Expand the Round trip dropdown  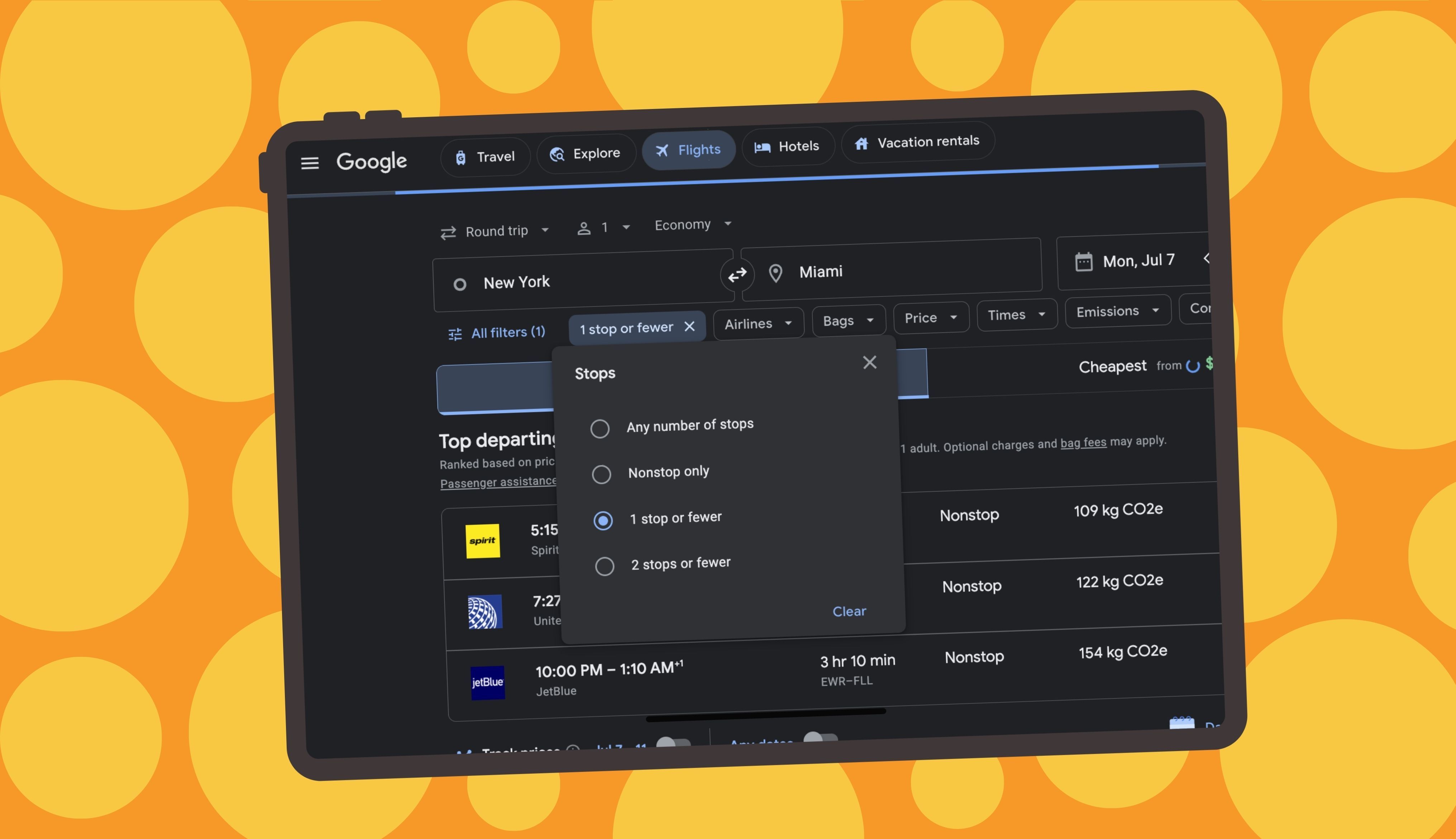click(x=495, y=231)
